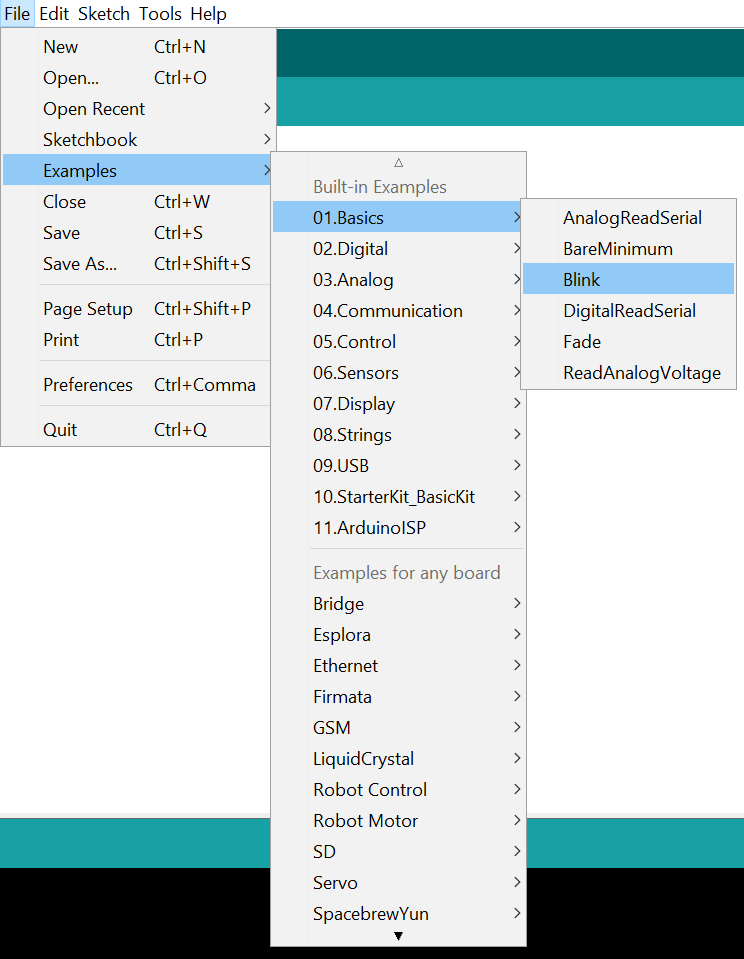Choose Save from the File menu
Viewport: 744px width, 959px height.
137,232
